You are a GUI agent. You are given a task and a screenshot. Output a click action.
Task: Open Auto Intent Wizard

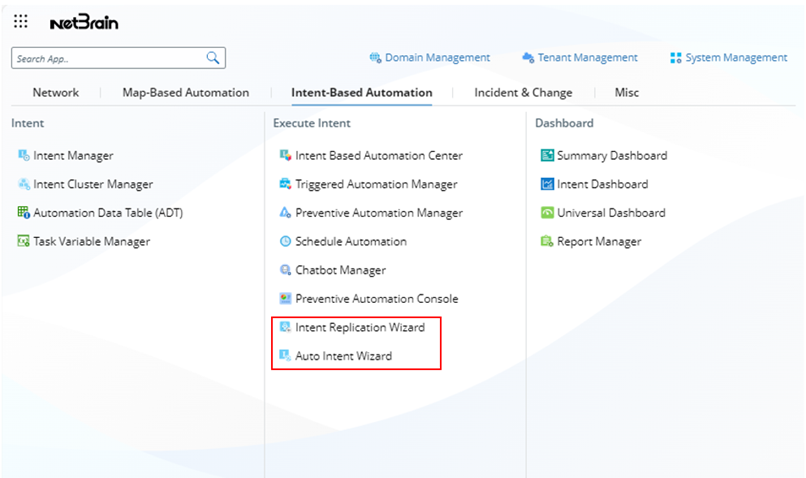[343, 356]
